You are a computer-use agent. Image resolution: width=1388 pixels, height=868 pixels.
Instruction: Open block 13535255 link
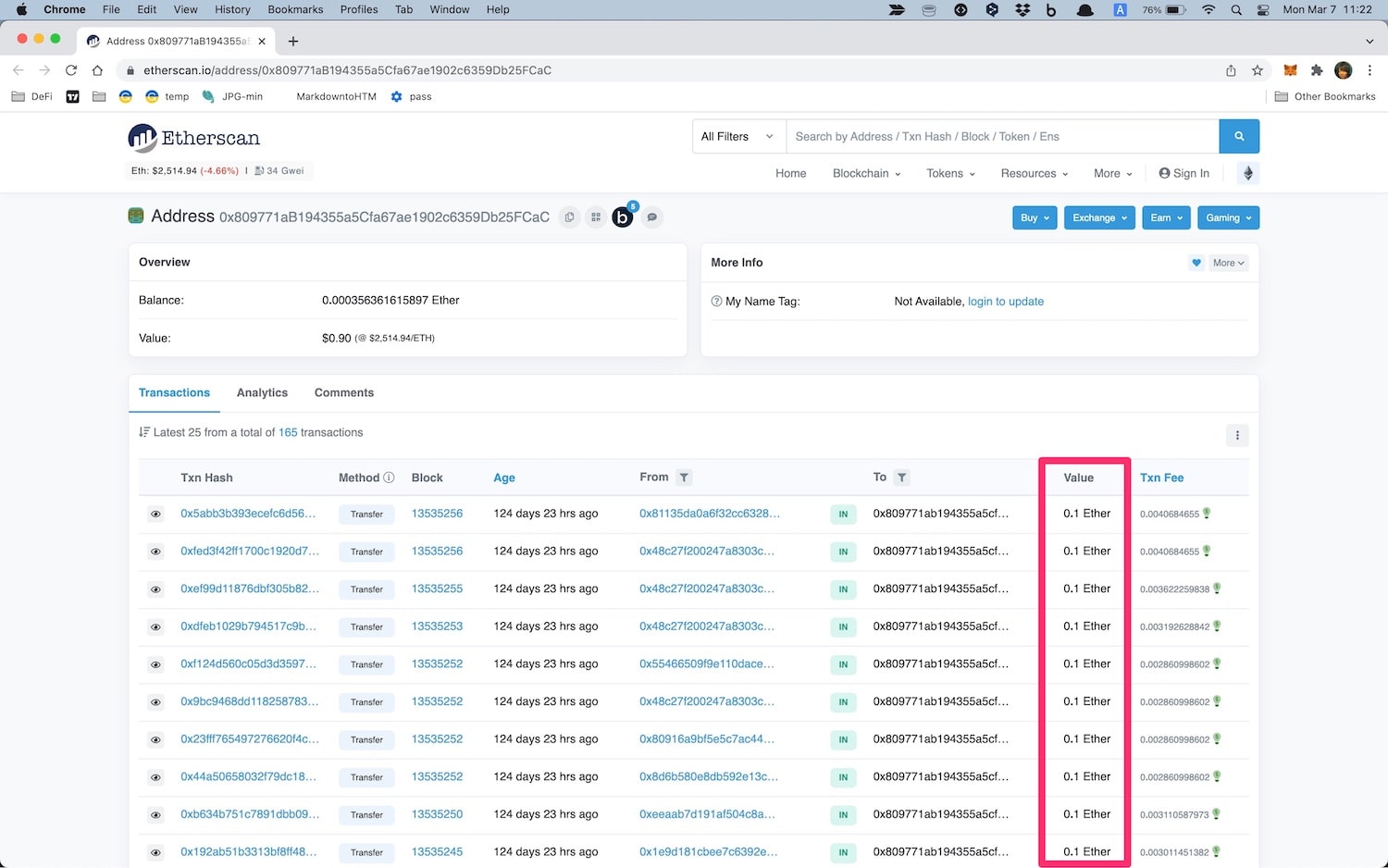click(437, 589)
